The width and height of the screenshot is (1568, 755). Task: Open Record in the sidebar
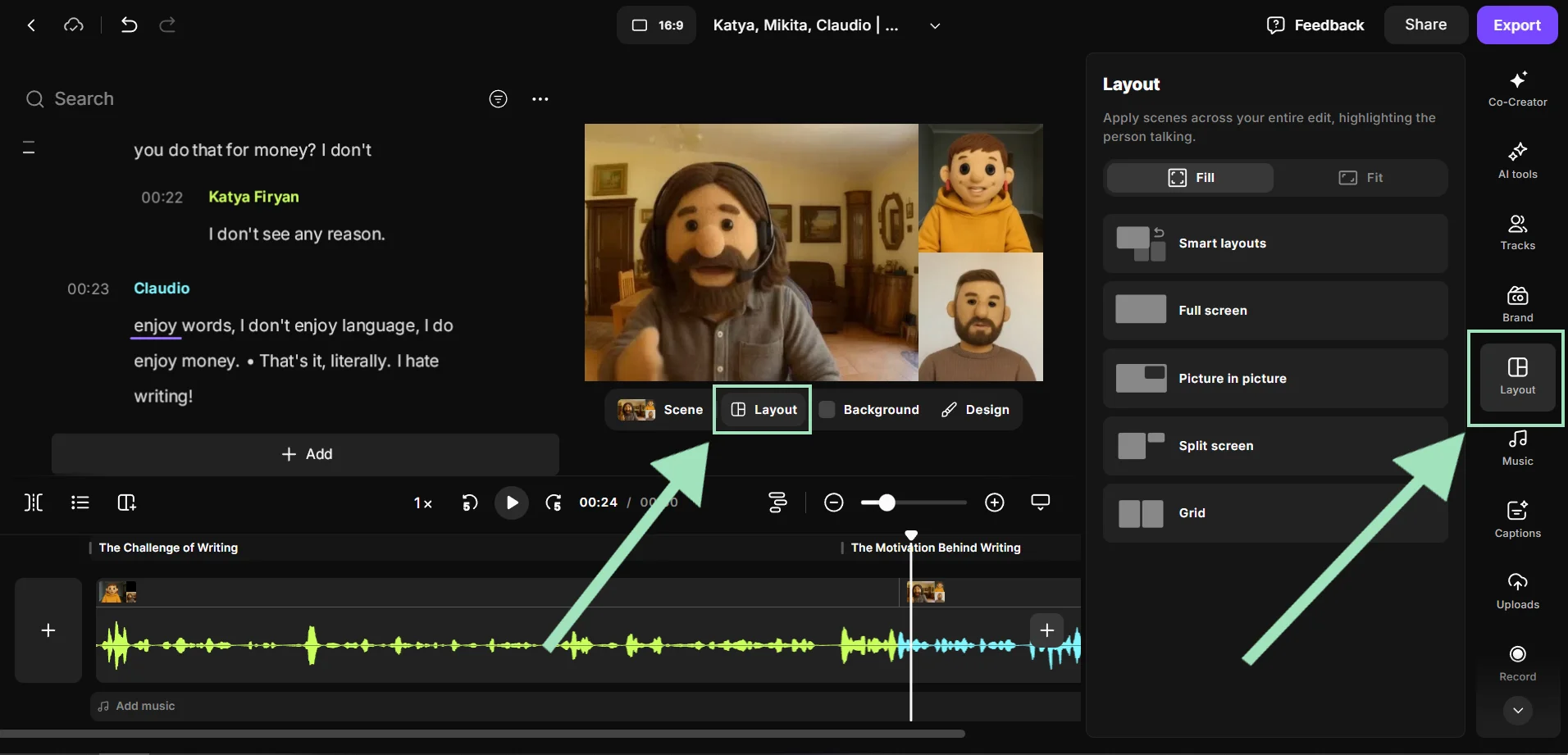pyautogui.click(x=1517, y=663)
